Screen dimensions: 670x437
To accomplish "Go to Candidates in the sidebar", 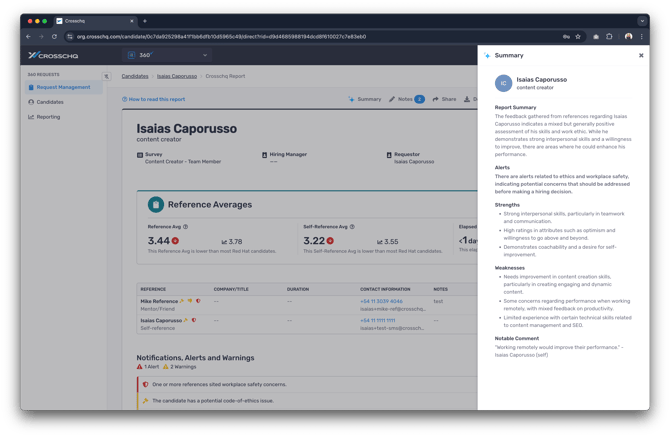I will 50,102.
